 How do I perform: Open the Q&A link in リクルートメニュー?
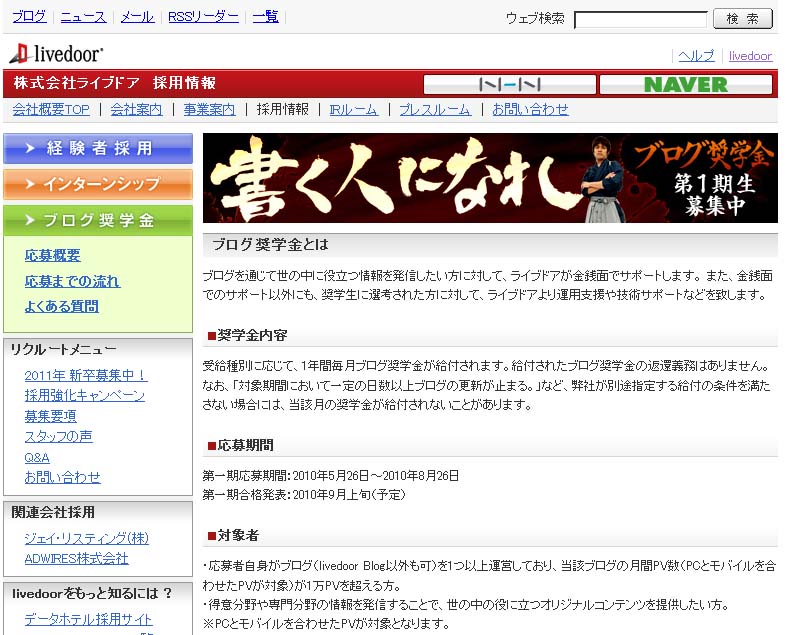37,458
